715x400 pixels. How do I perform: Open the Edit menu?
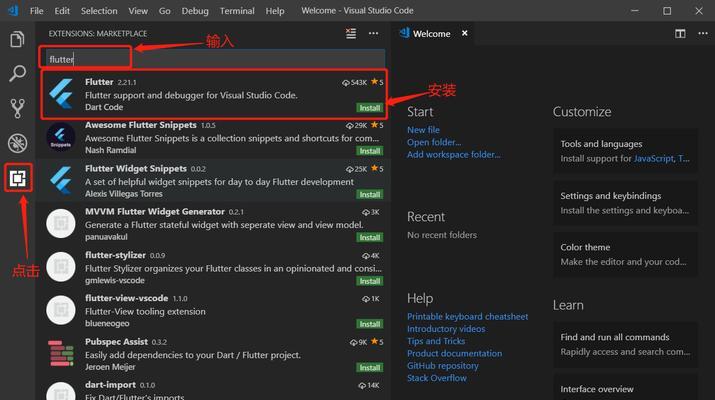pos(62,10)
